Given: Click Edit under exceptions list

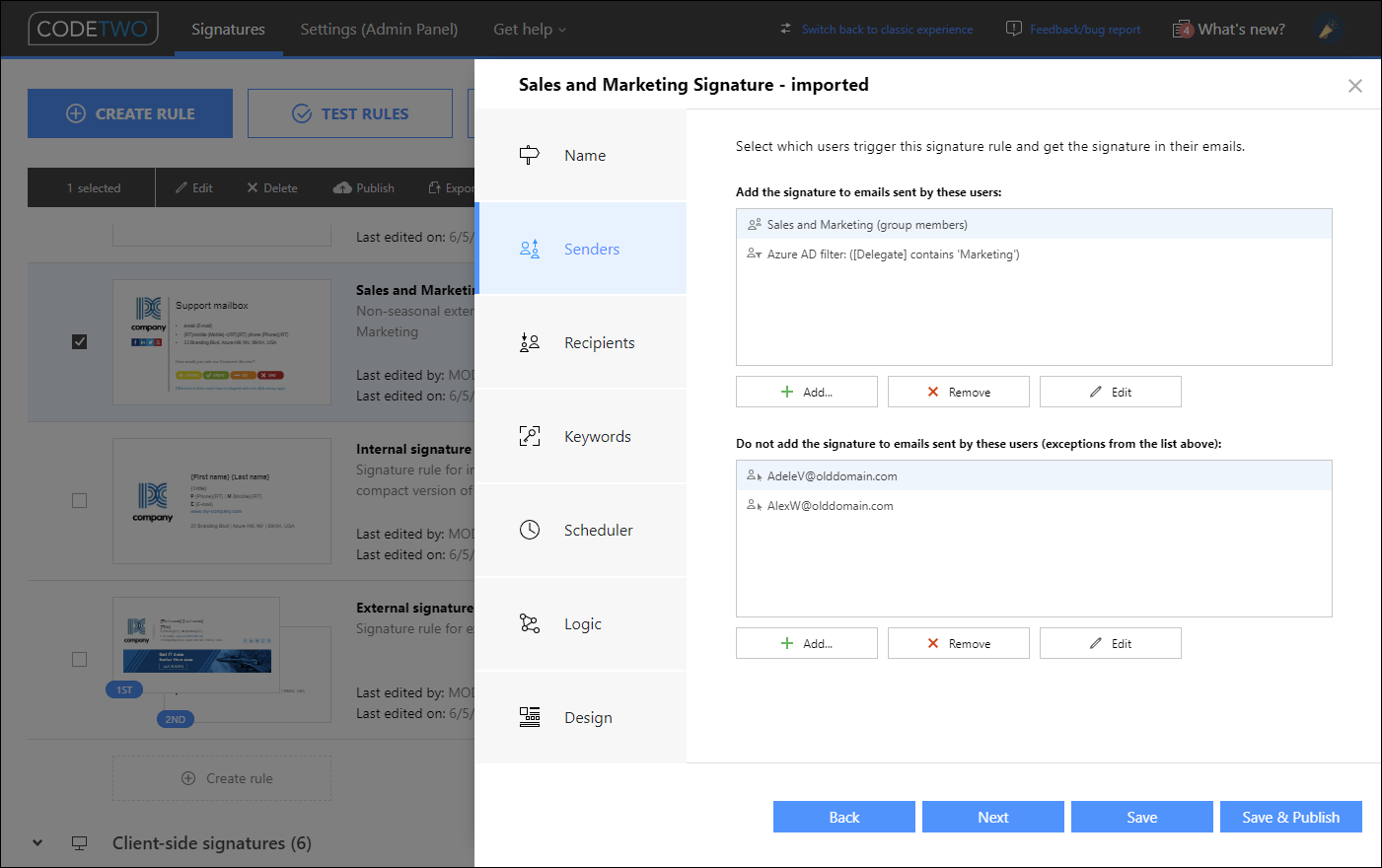Looking at the screenshot, I should (1111, 643).
